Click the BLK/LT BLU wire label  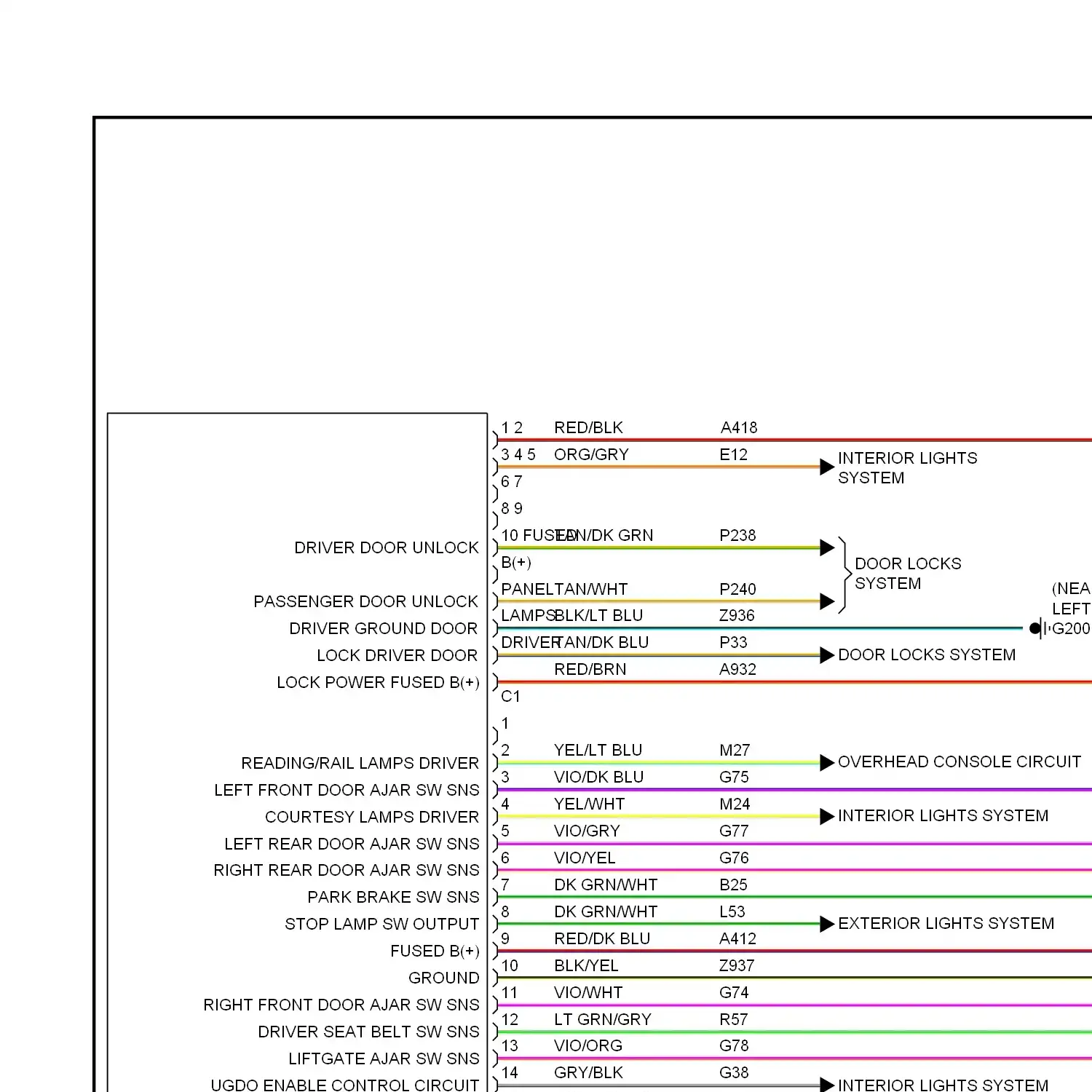(598, 616)
